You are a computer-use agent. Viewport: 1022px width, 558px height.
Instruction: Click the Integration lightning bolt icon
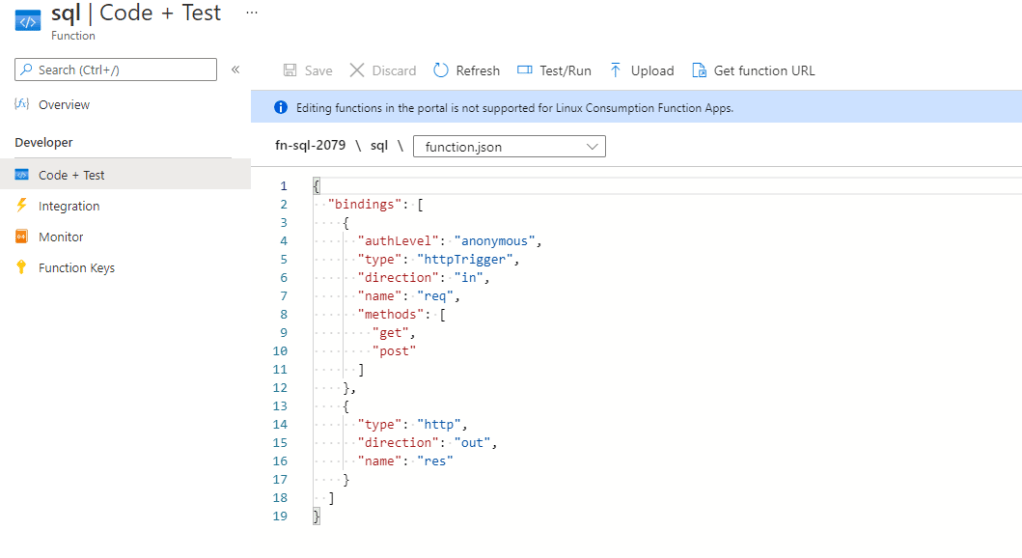(x=22, y=206)
